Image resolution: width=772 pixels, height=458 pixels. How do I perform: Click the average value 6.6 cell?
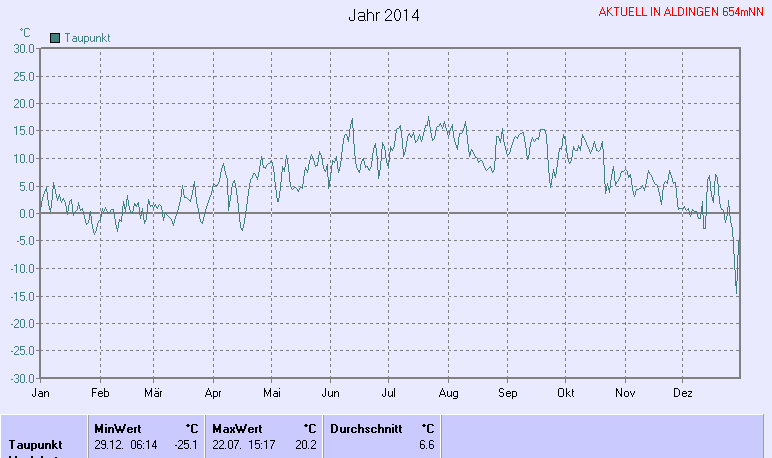tap(426, 444)
